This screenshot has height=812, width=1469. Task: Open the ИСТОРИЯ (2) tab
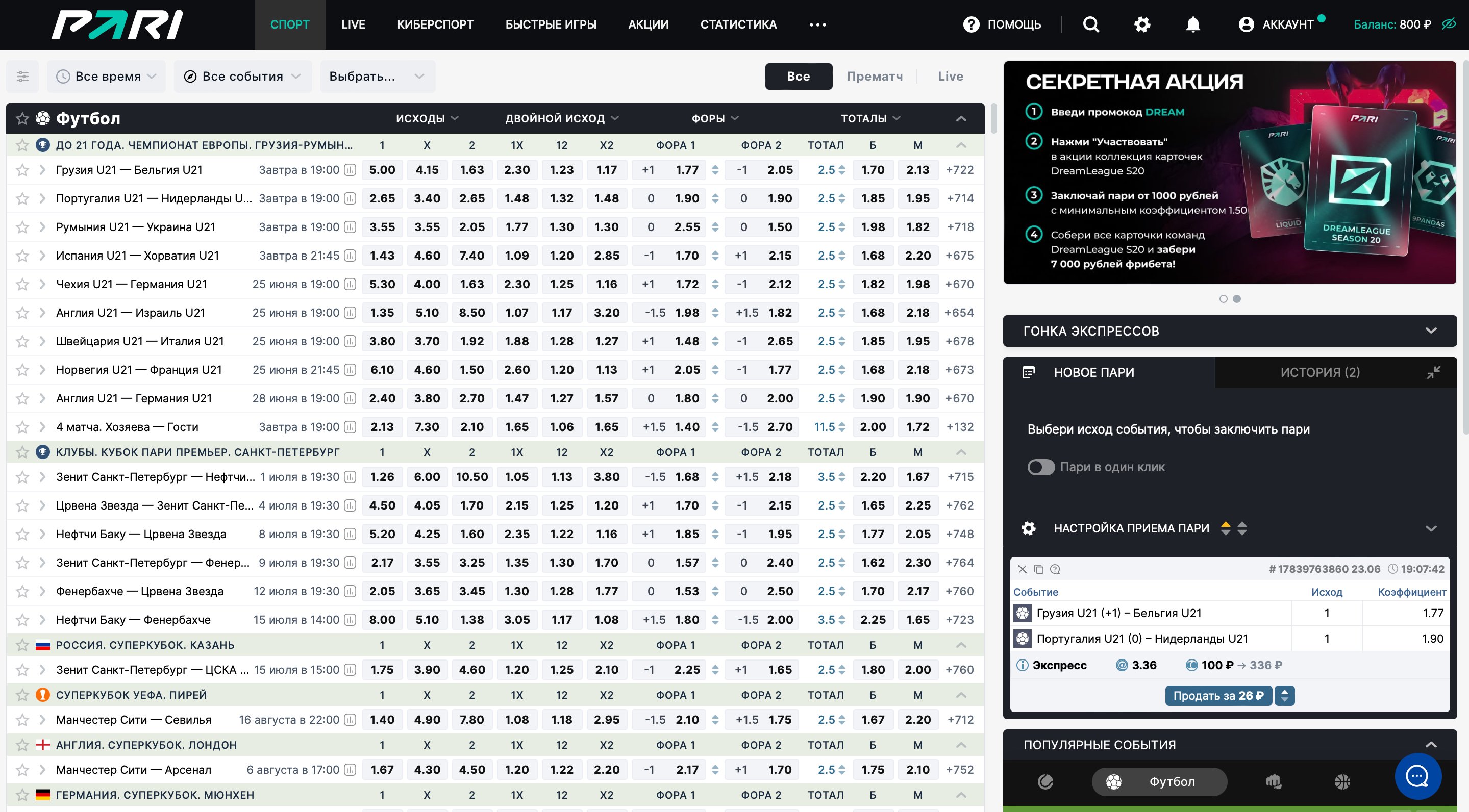(x=1319, y=372)
